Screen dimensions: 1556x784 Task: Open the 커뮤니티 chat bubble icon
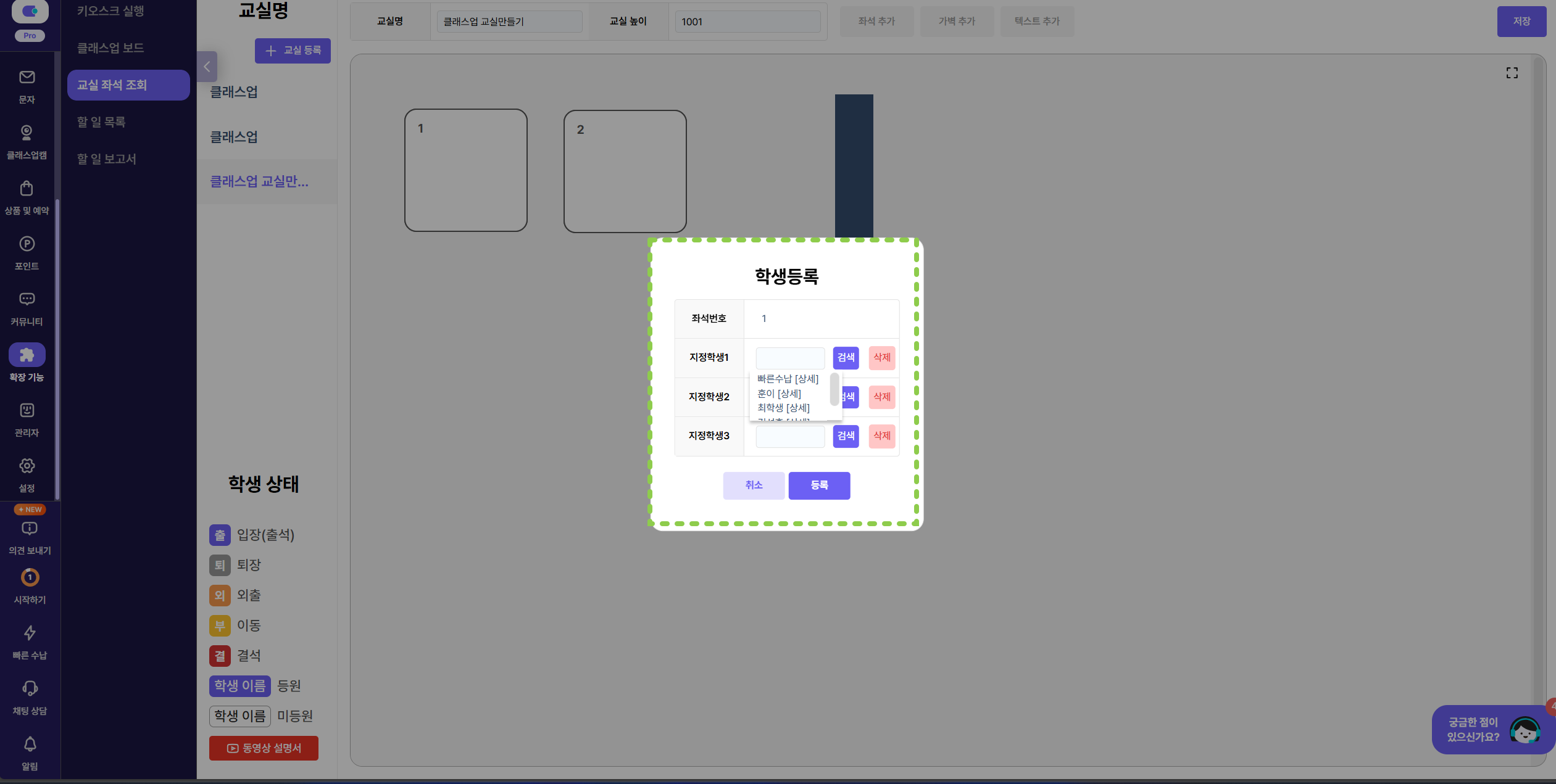coord(27,299)
